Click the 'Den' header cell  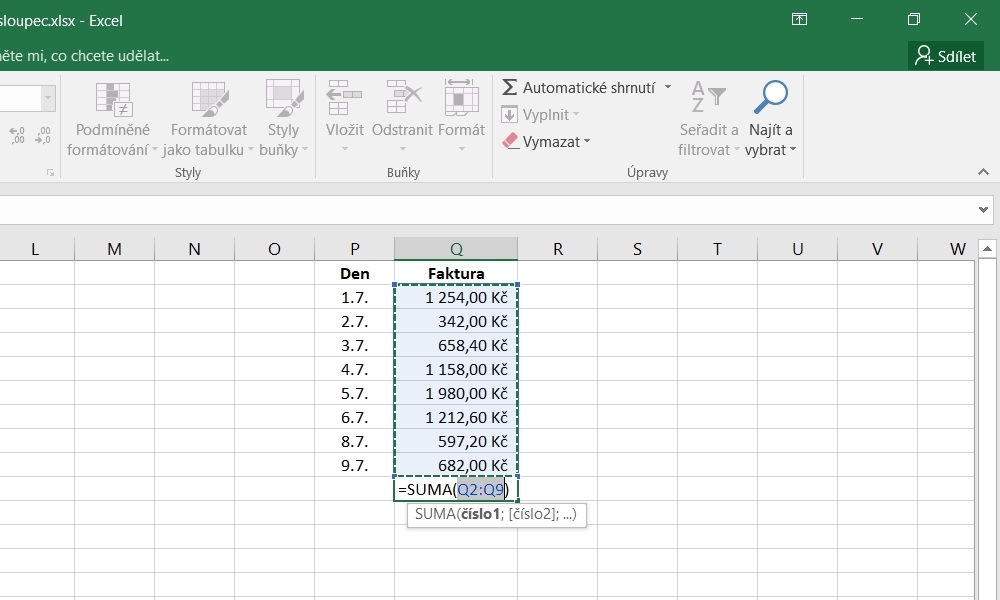tap(355, 273)
